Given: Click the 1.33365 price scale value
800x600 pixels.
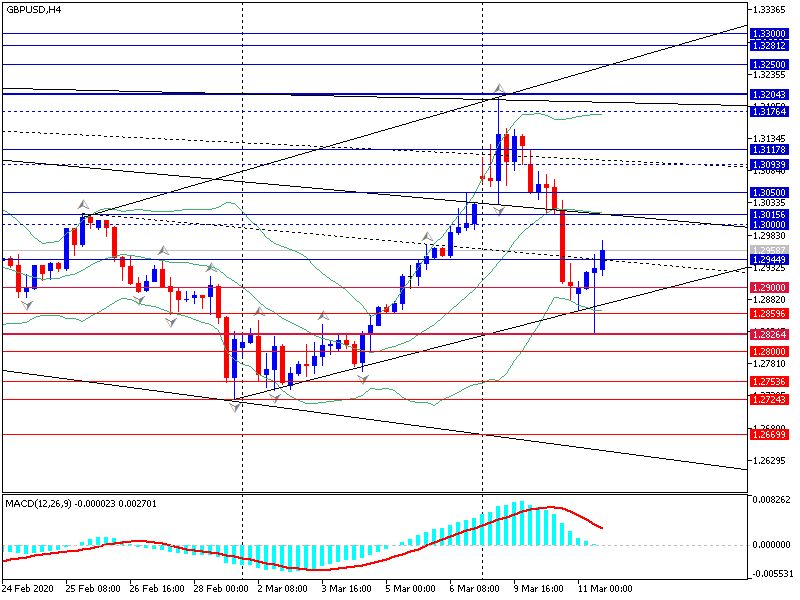Looking at the screenshot, I should coord(771,10).
